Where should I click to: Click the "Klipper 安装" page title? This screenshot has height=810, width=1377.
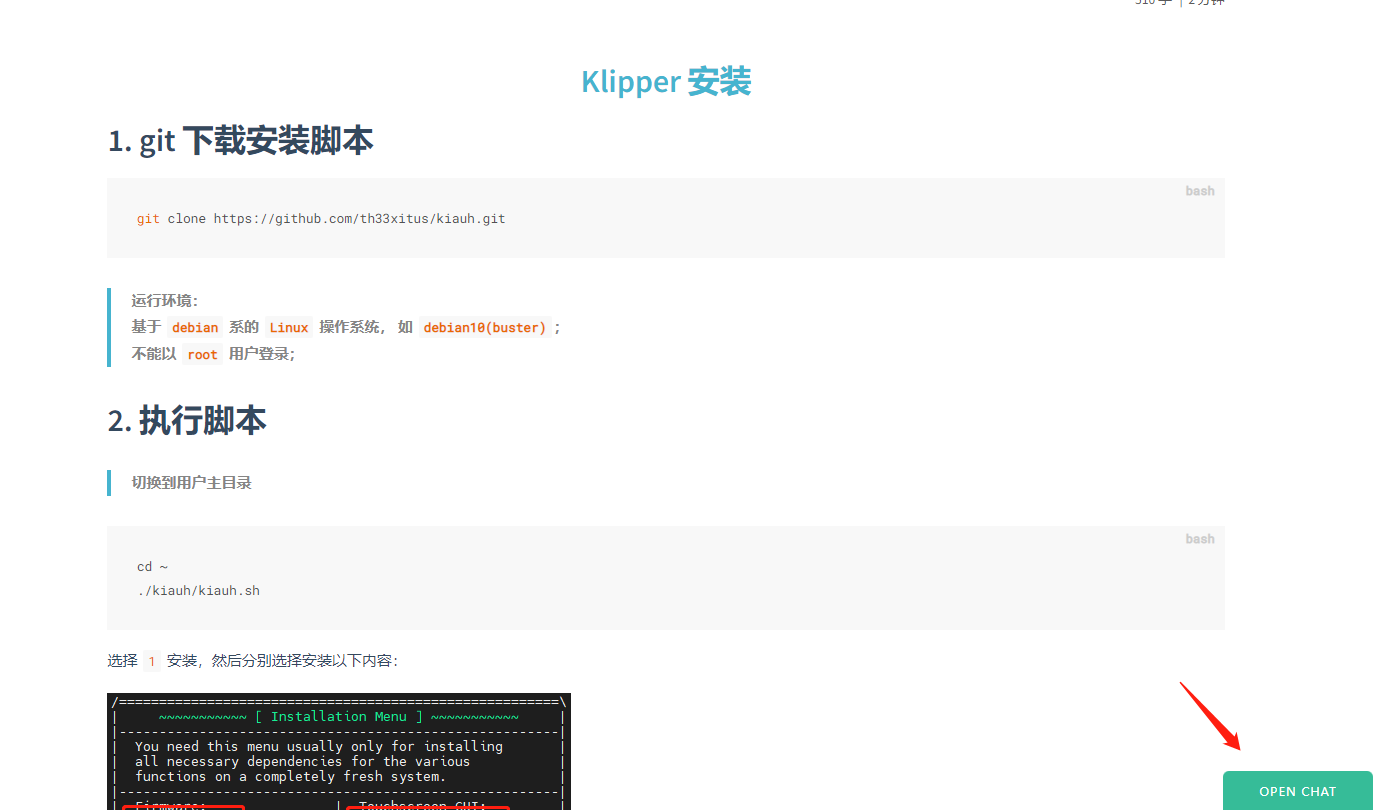coord(666,81)
